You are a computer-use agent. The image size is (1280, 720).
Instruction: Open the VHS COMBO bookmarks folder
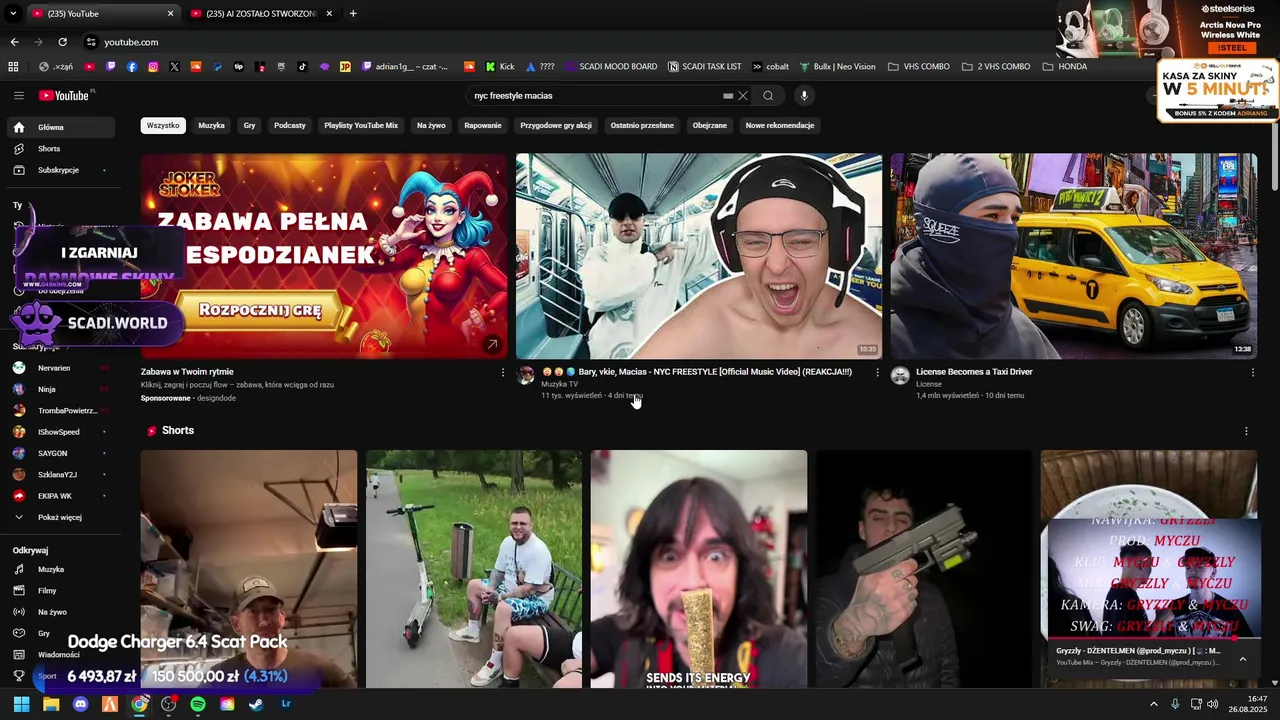pos(918,67)
